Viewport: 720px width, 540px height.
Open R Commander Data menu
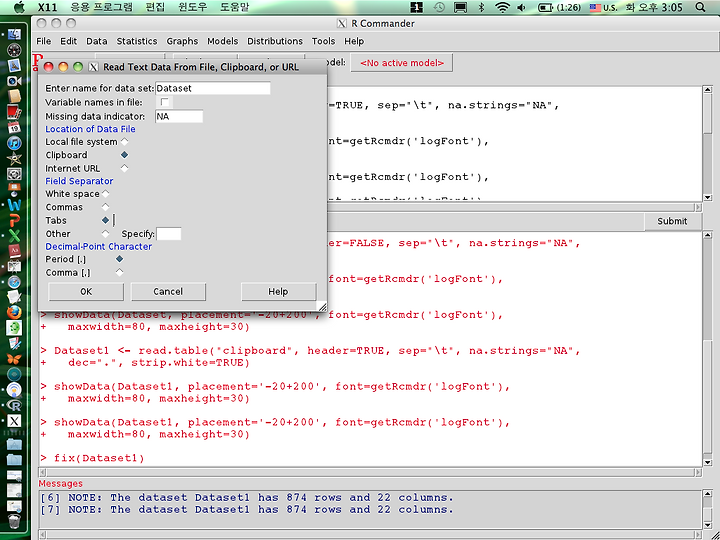point(96,41)
